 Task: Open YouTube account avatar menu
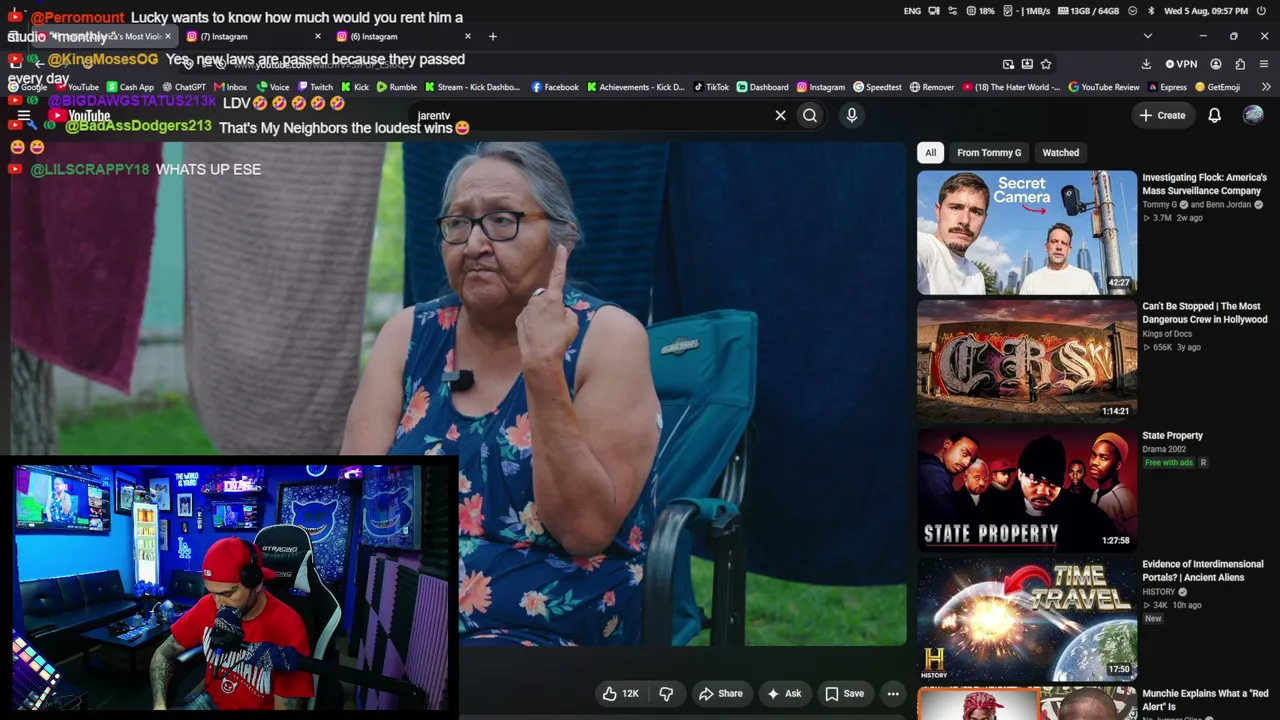(x=1253, y=115)
